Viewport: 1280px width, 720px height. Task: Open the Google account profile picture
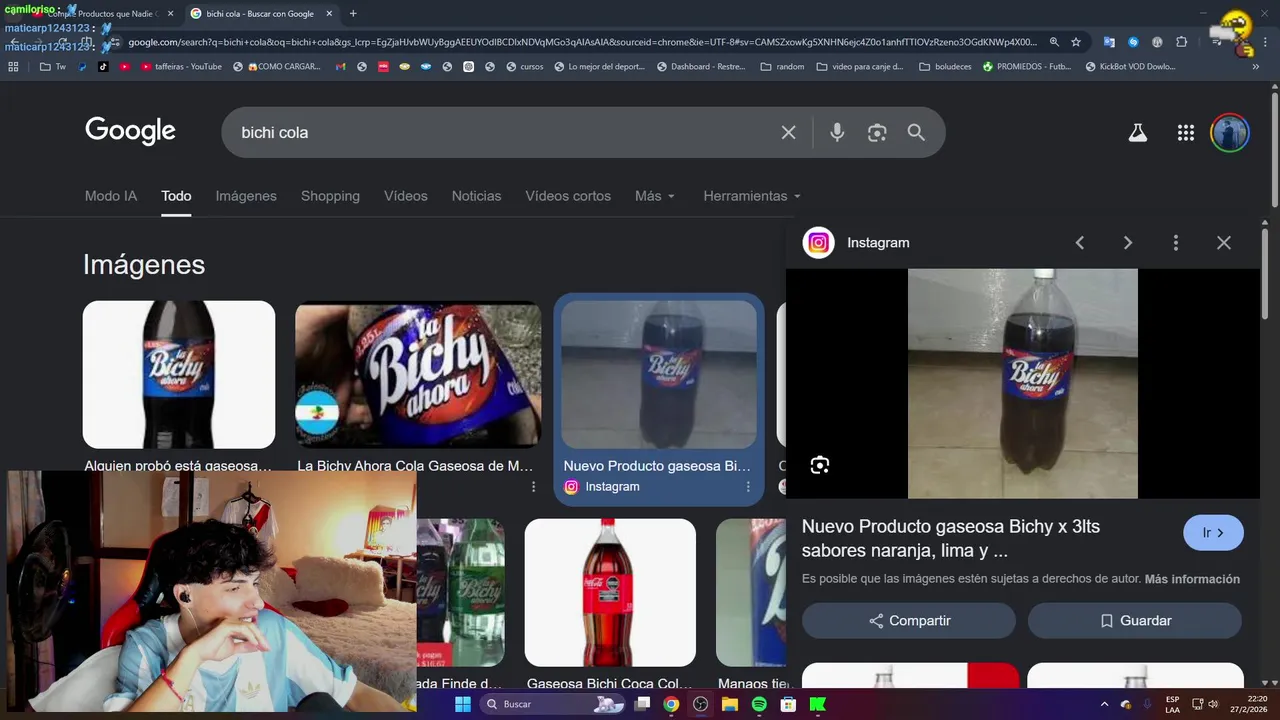1230,132
